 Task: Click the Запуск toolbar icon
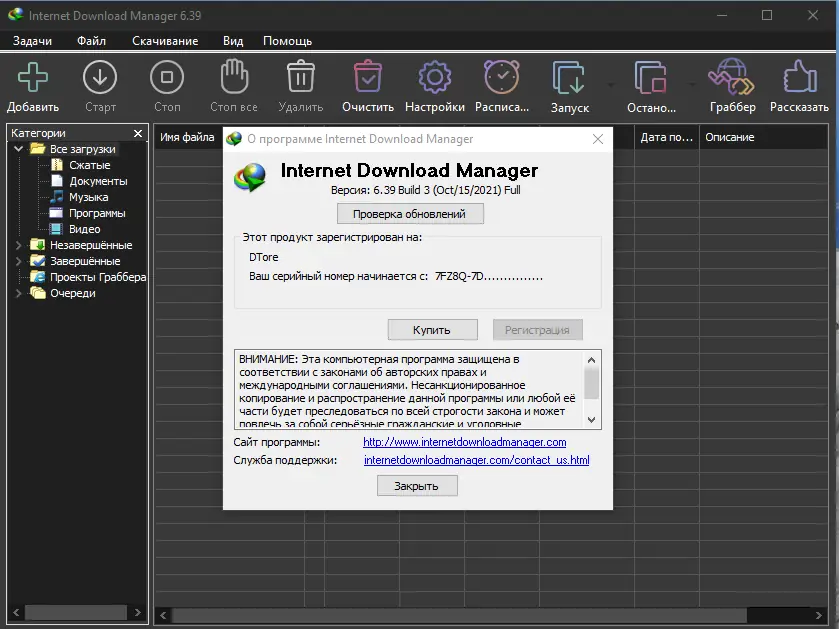tap(570, 78)
